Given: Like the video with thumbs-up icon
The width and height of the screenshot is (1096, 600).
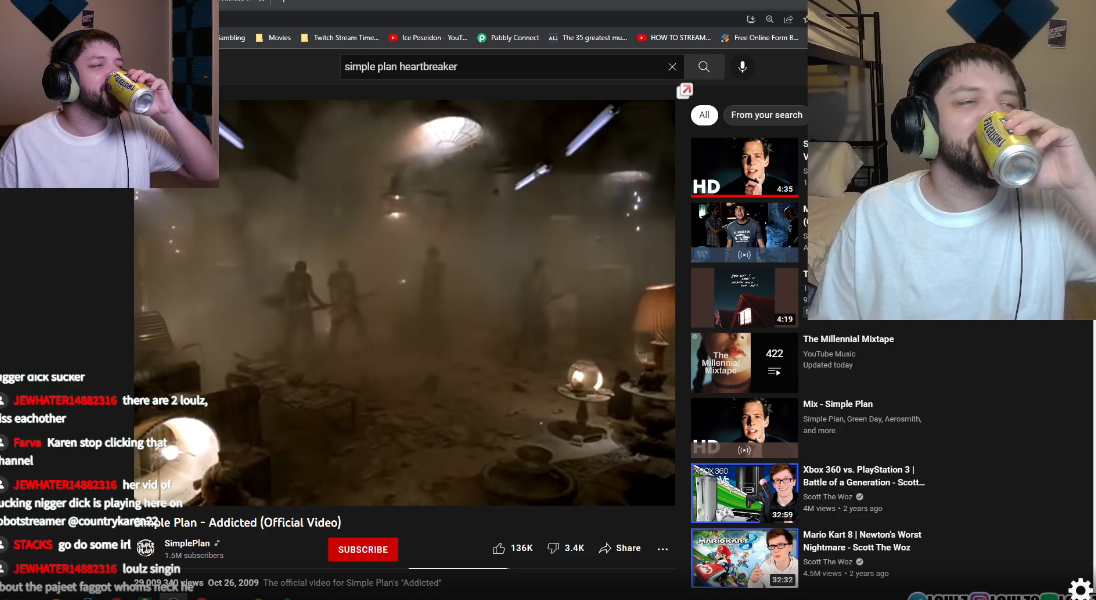Looking at the screenshot, I should pos(498,548).
